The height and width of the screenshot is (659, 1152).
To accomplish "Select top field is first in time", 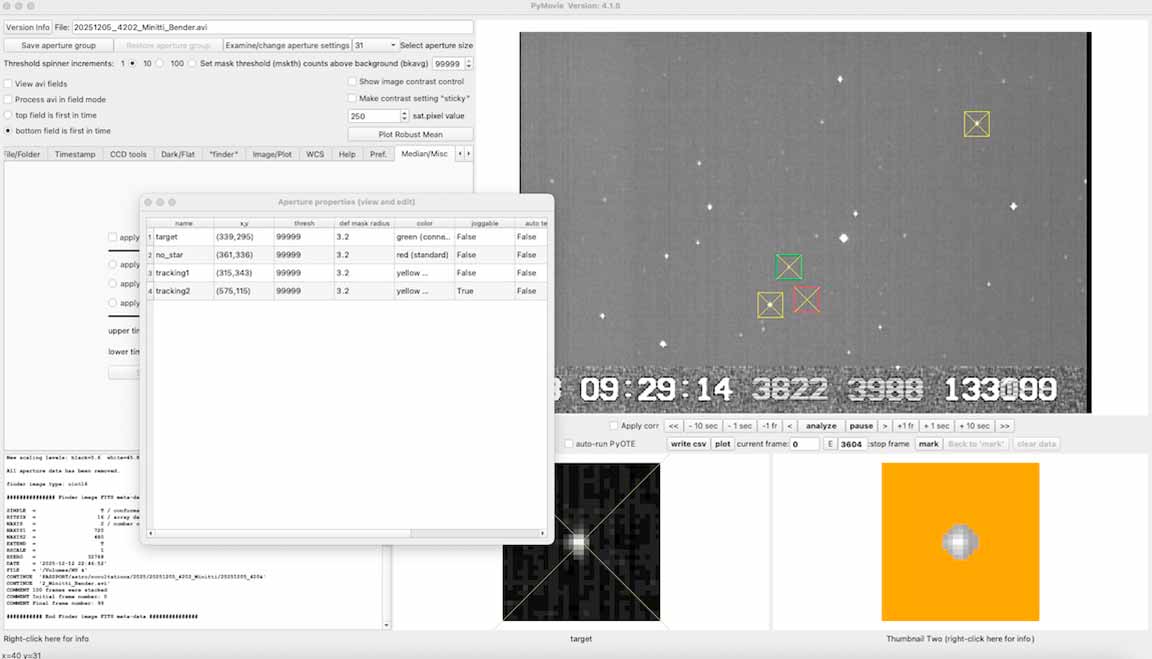I will click(x=9, y=115).
